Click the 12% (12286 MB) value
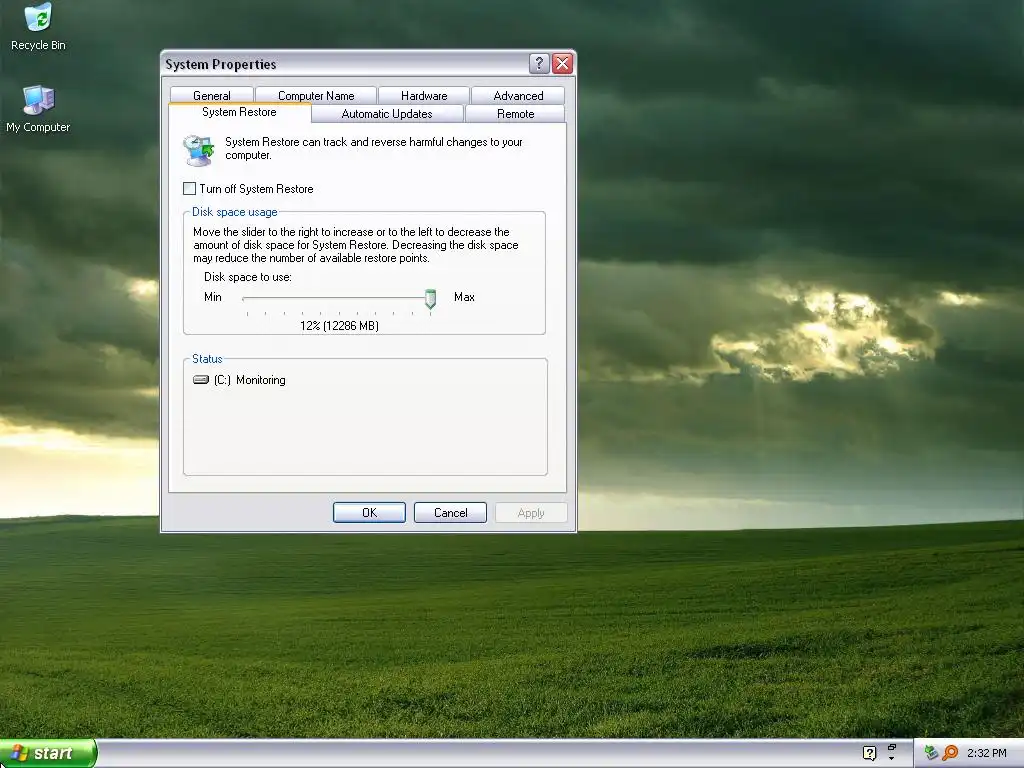Screen dimensions: 1024x768 [x=340, y=325]
